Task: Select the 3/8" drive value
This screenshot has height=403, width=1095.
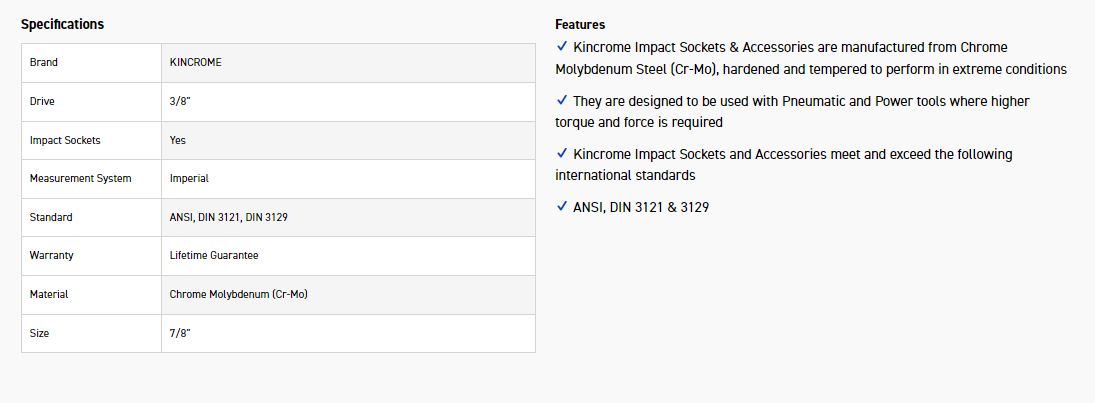Action: pos(180,101)
